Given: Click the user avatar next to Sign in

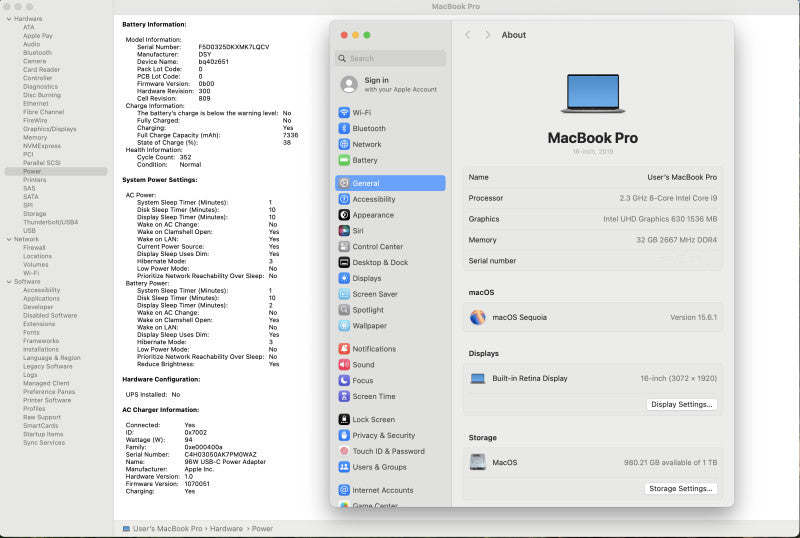Looking at the screenshot, I should [349, 84].
